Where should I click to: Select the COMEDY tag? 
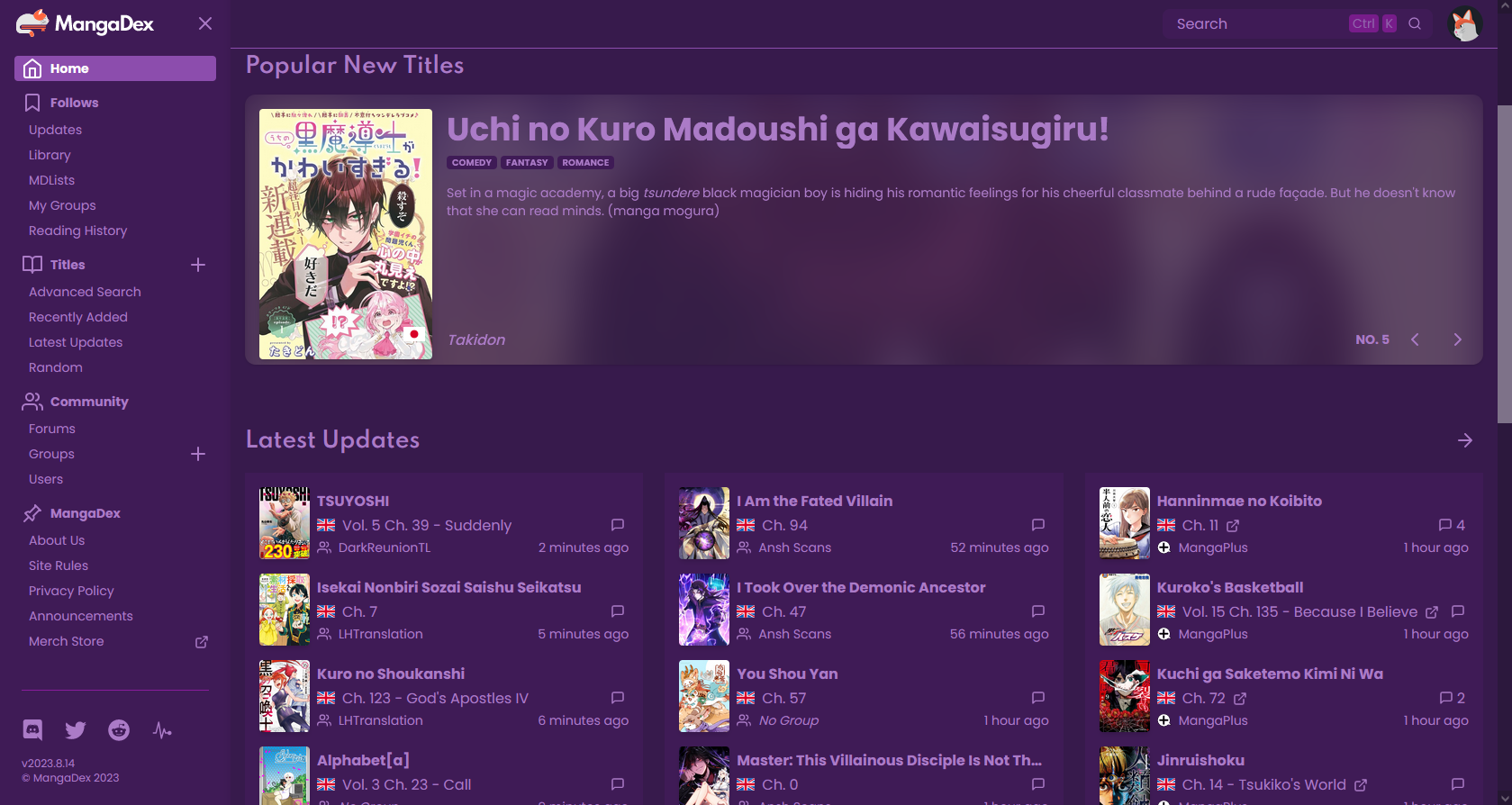click(x=472, y=163)
